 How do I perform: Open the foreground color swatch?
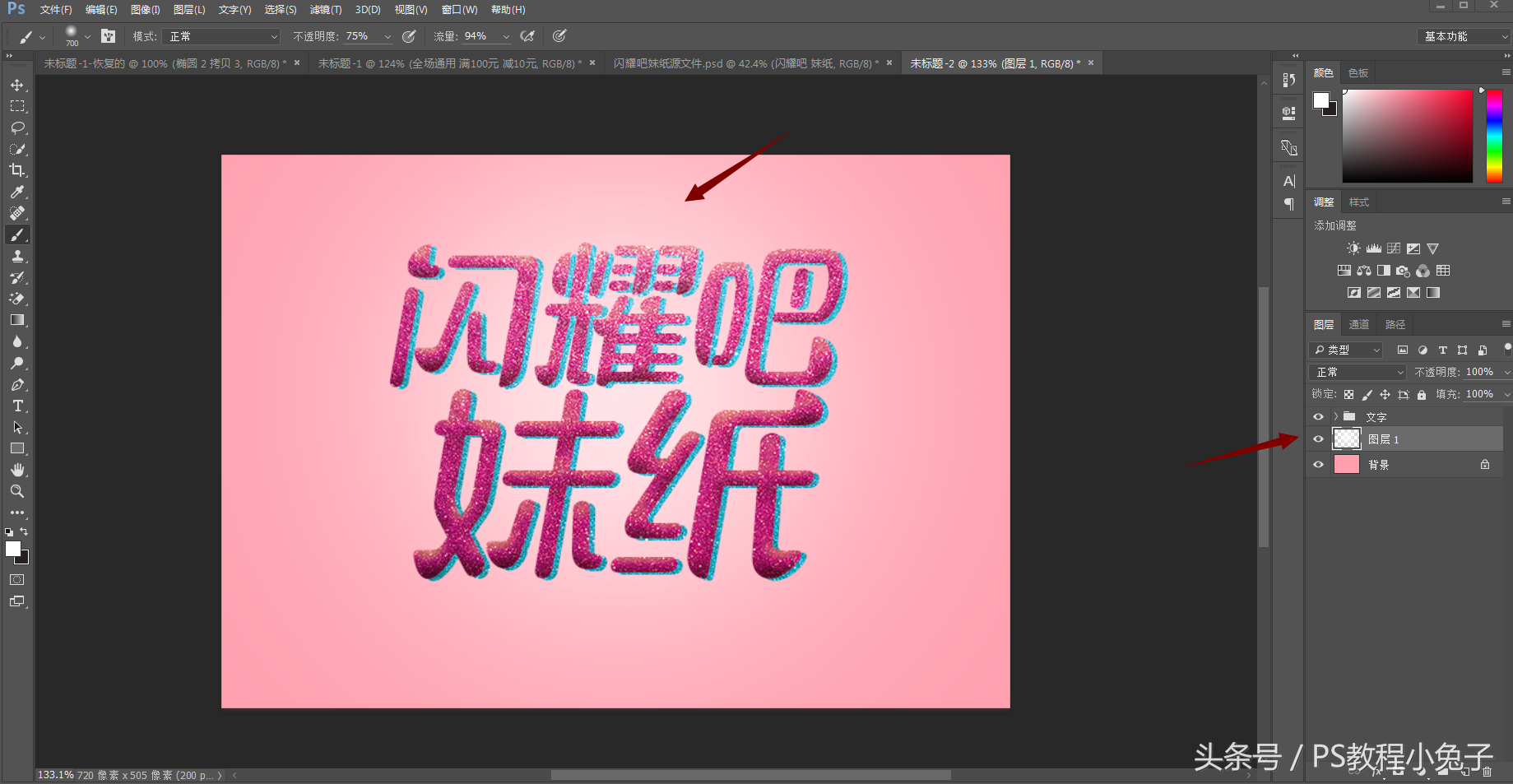click(x=13, y=550)
